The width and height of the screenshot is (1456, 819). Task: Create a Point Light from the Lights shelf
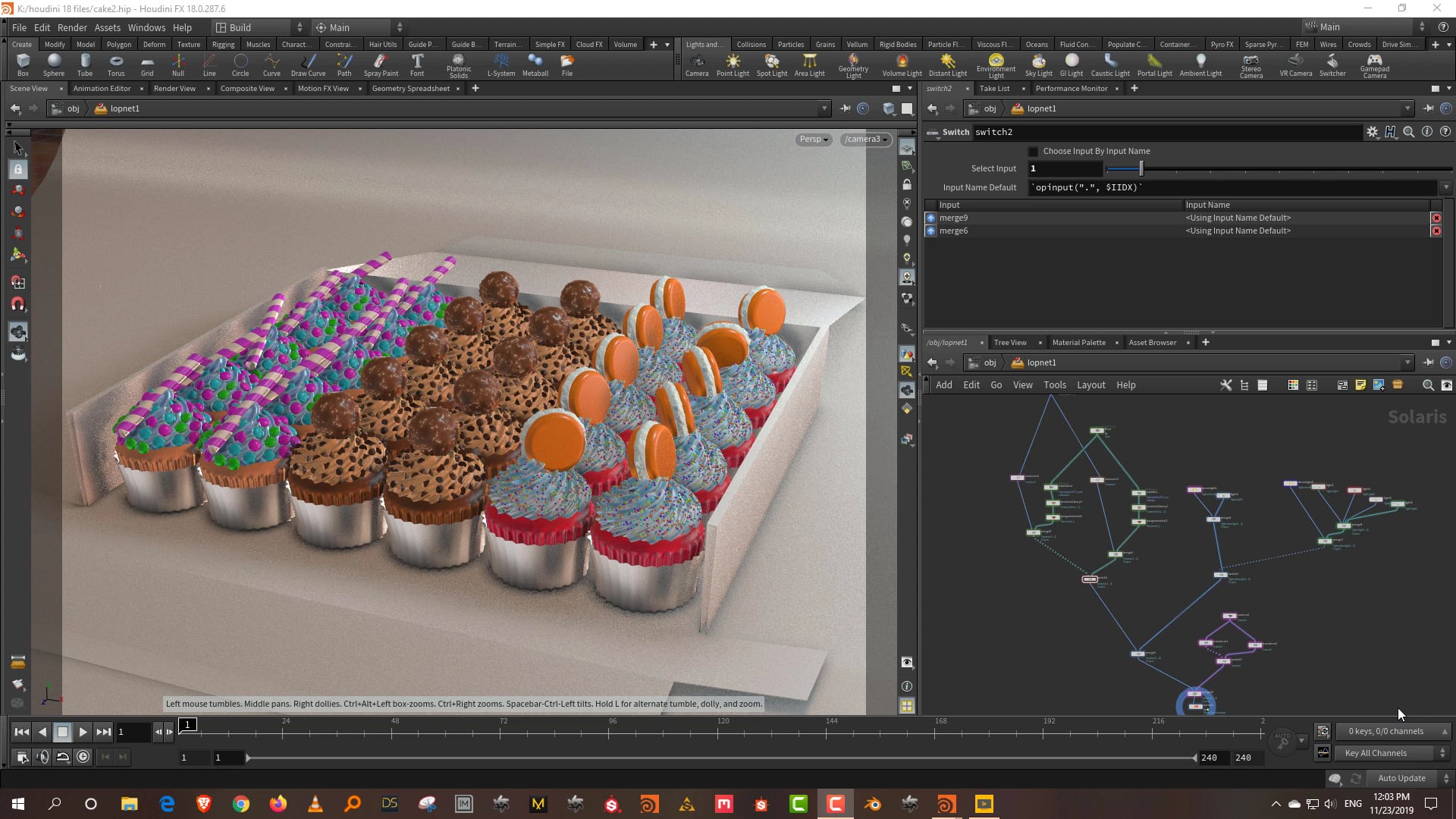click(x=733, y=64)
